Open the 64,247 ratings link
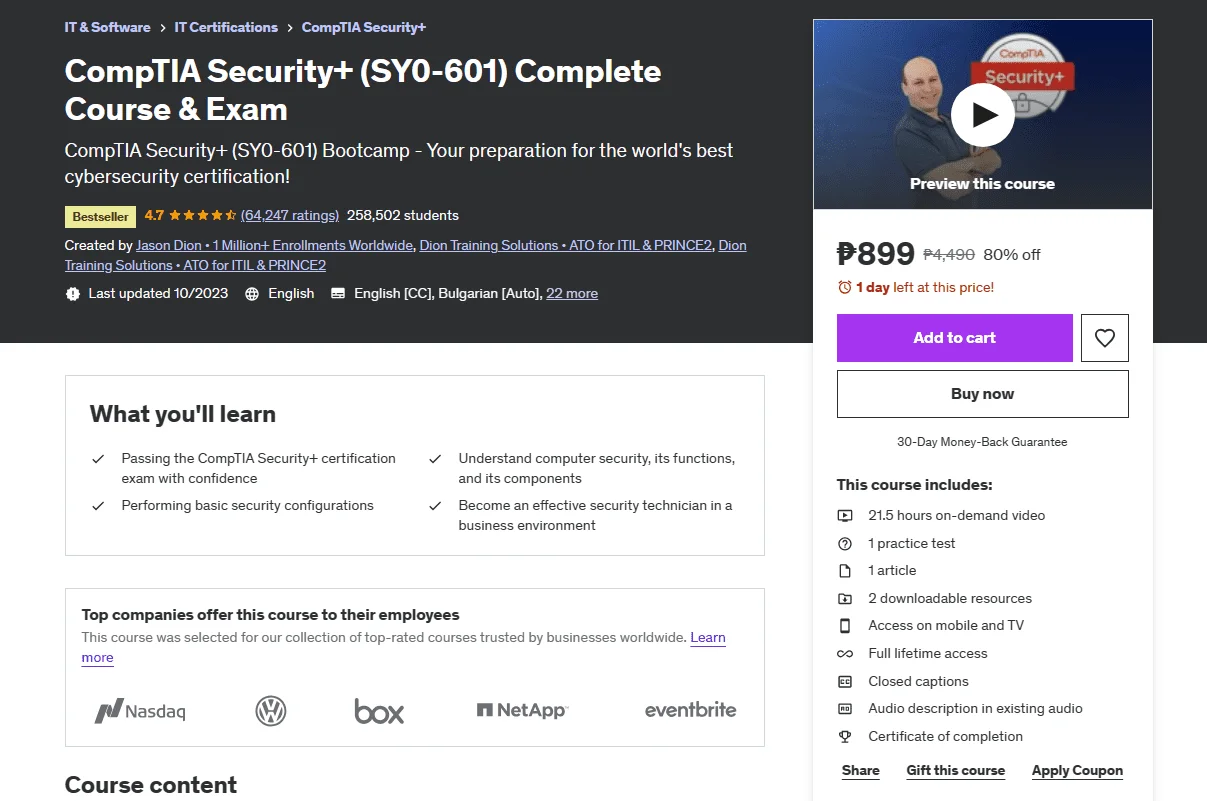 (x=290, y=215)
